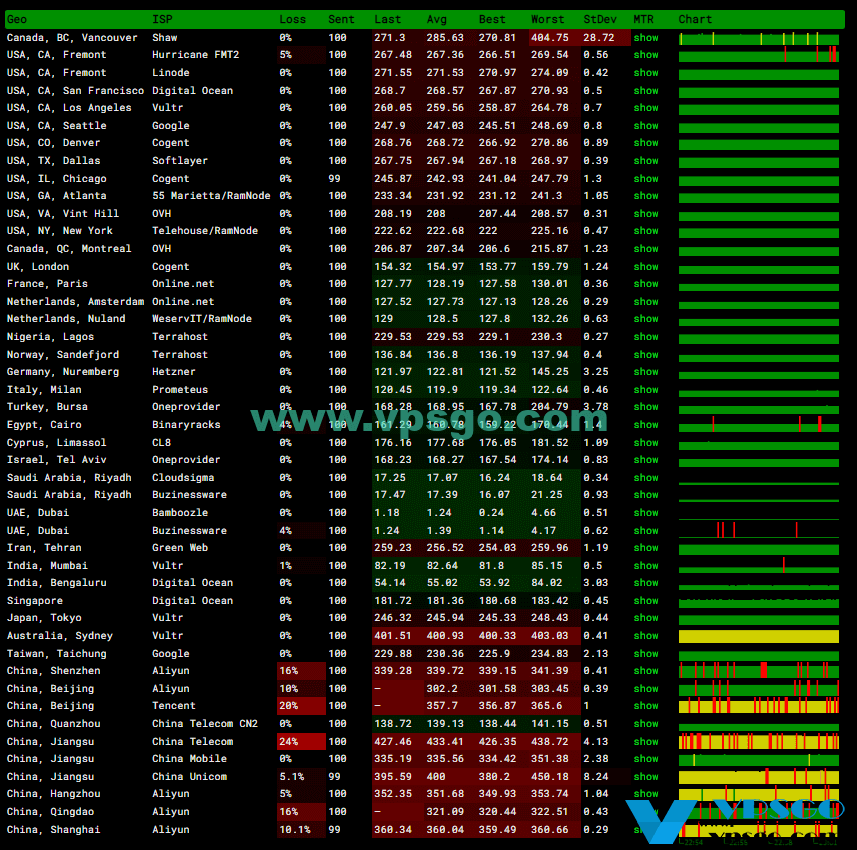Open the MTR show link for Vancouver Shaw
The height and width of the screenshot is (850, 857).
coord(645,38)
